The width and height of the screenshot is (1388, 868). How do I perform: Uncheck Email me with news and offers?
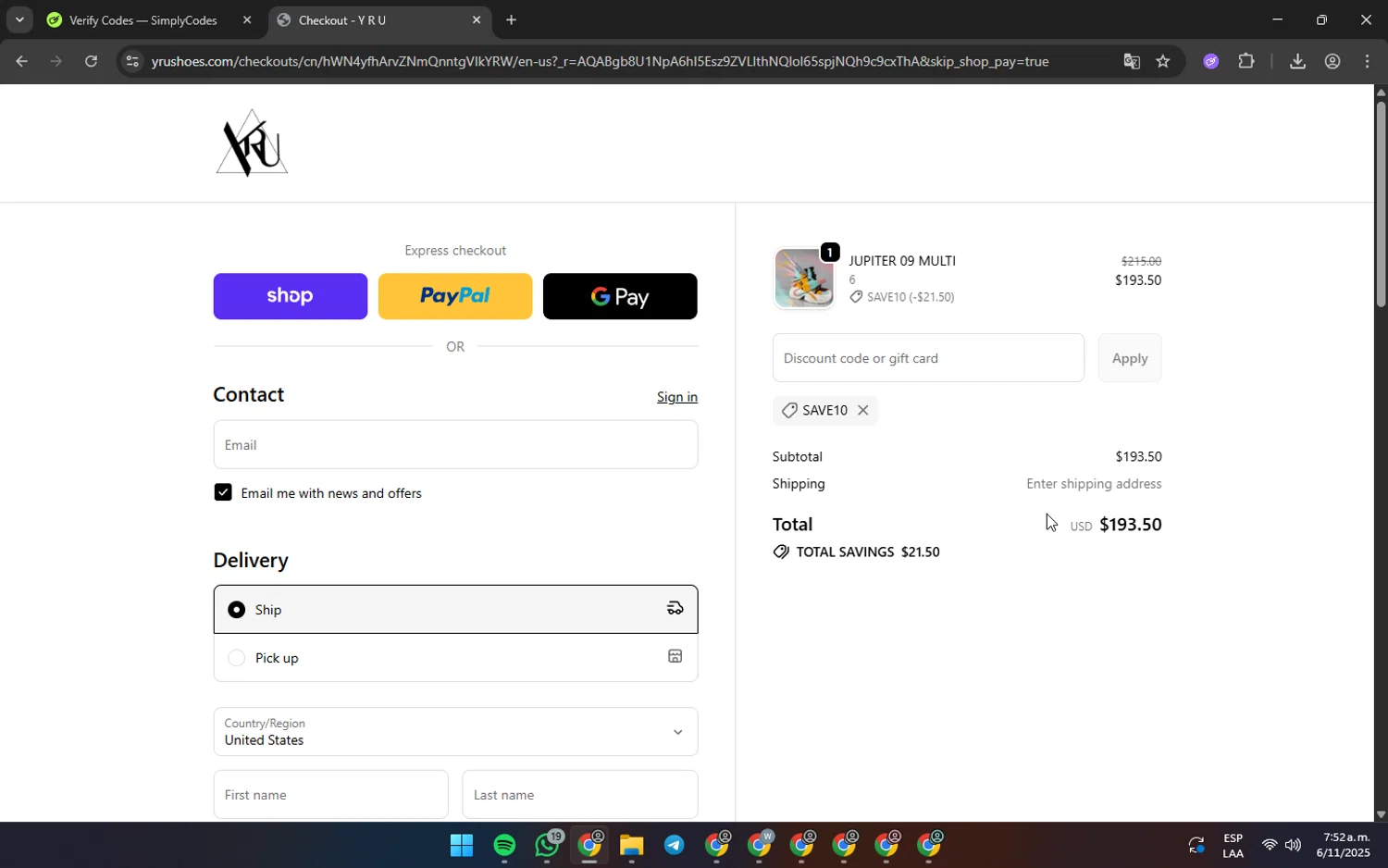223,492
